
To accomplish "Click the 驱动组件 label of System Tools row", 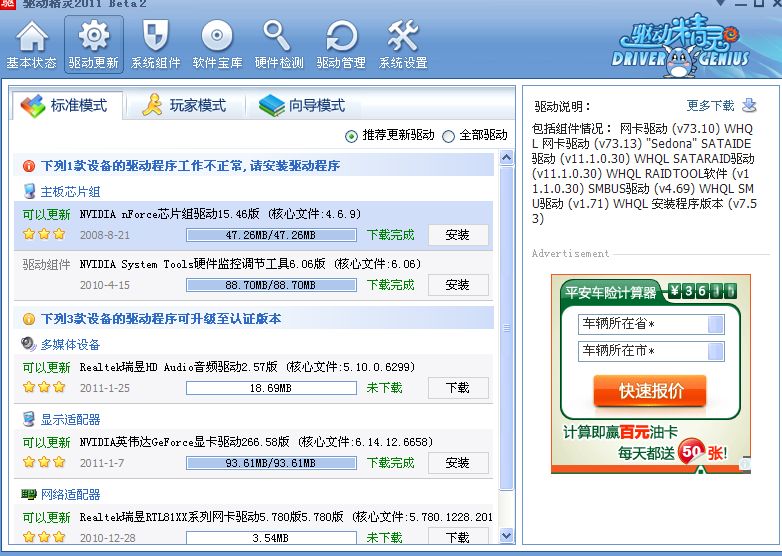I will (46, 264).
